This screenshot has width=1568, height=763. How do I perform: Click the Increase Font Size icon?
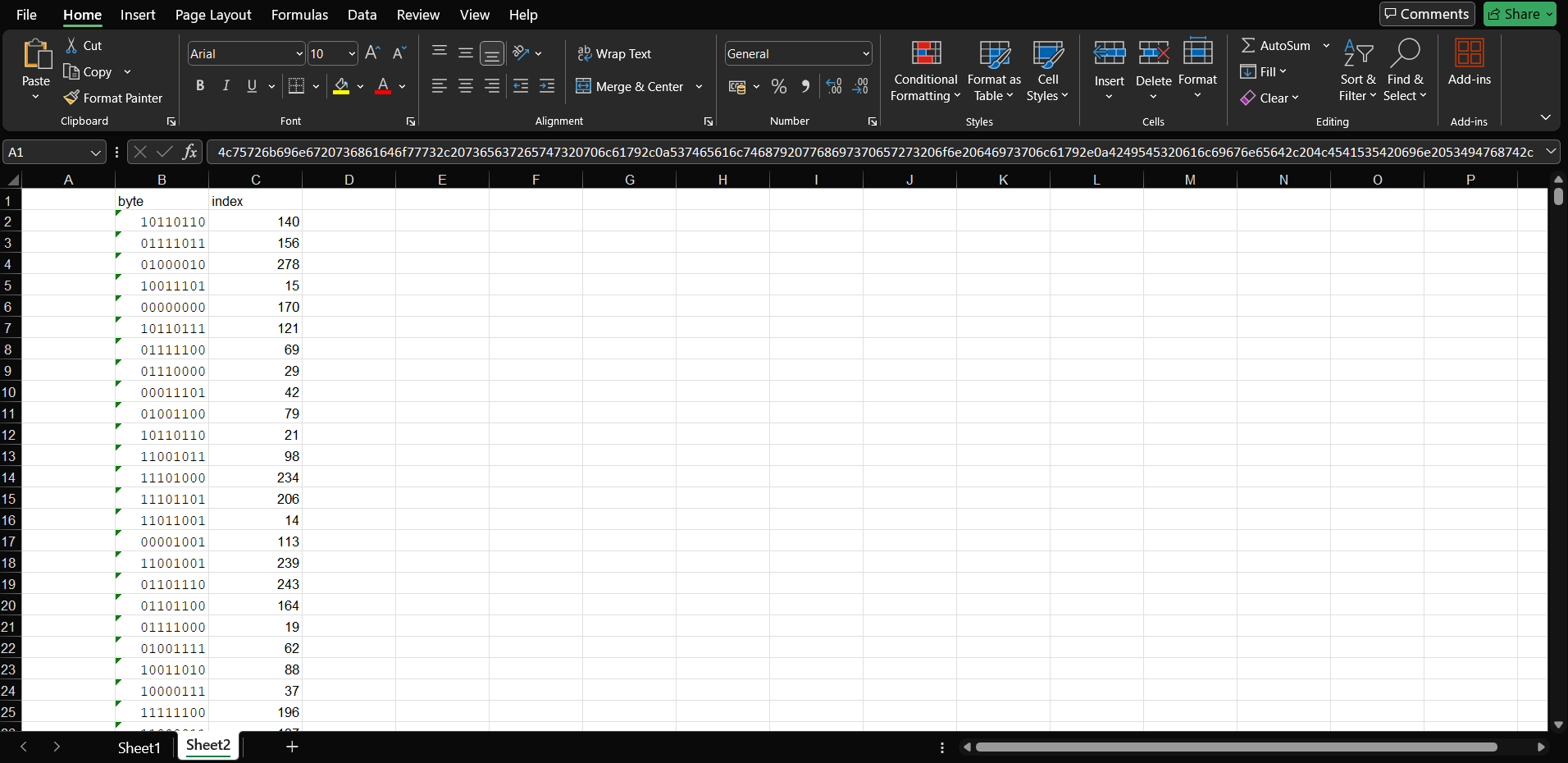click(x=372, y=53)
